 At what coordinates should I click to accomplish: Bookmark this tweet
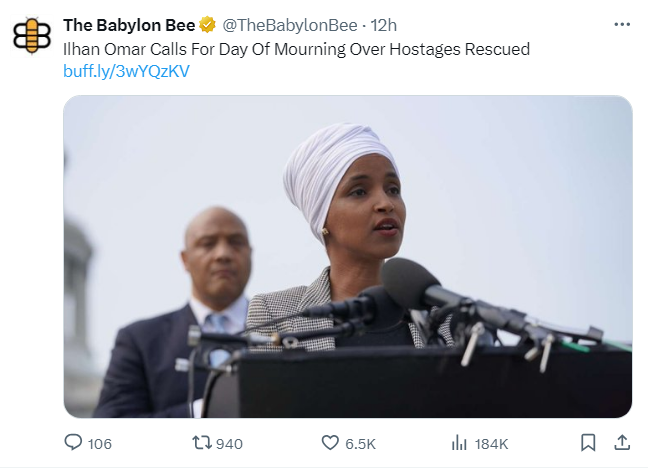(588, 443)
